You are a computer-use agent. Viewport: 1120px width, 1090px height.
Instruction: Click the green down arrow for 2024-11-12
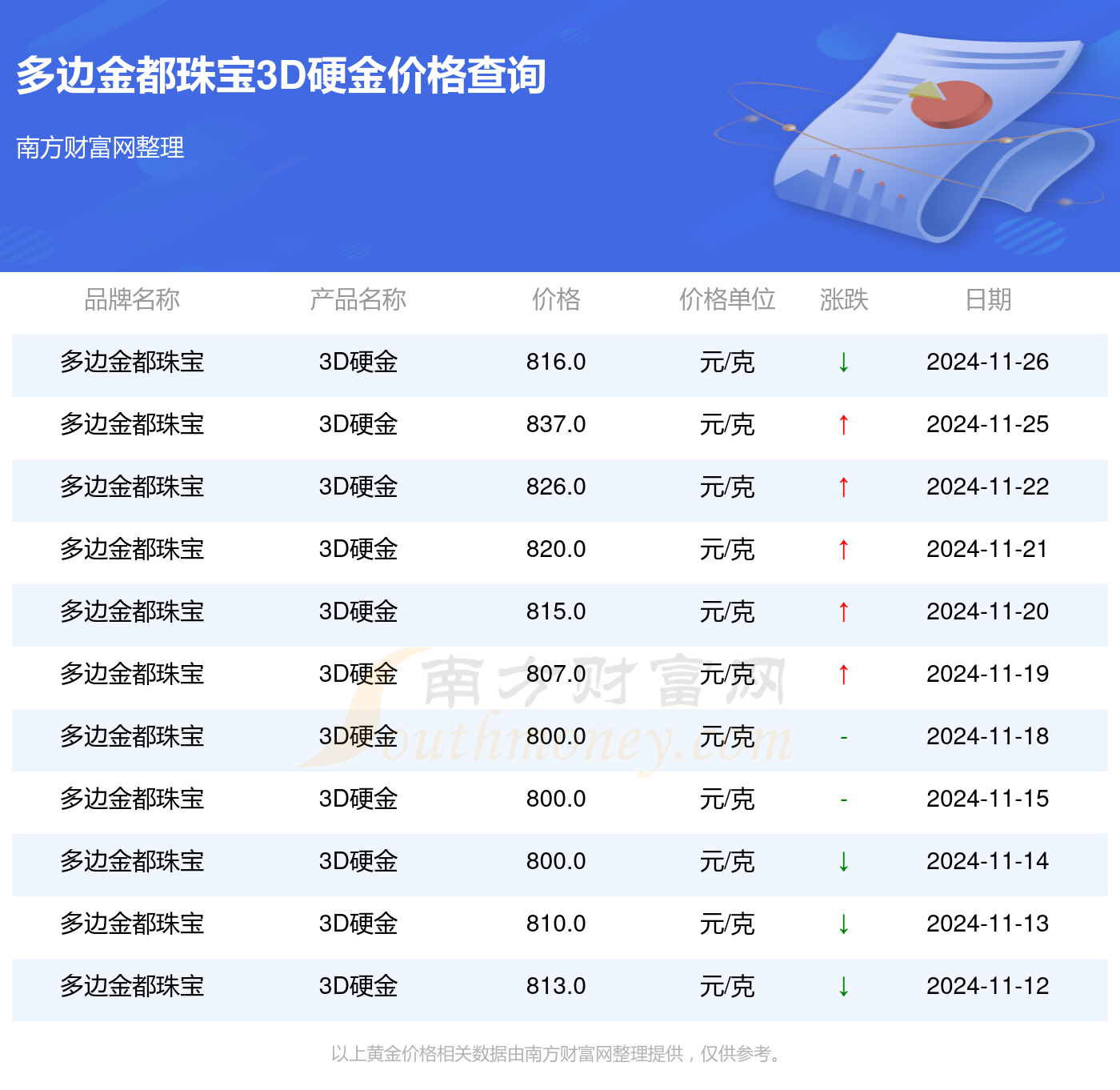843,987
